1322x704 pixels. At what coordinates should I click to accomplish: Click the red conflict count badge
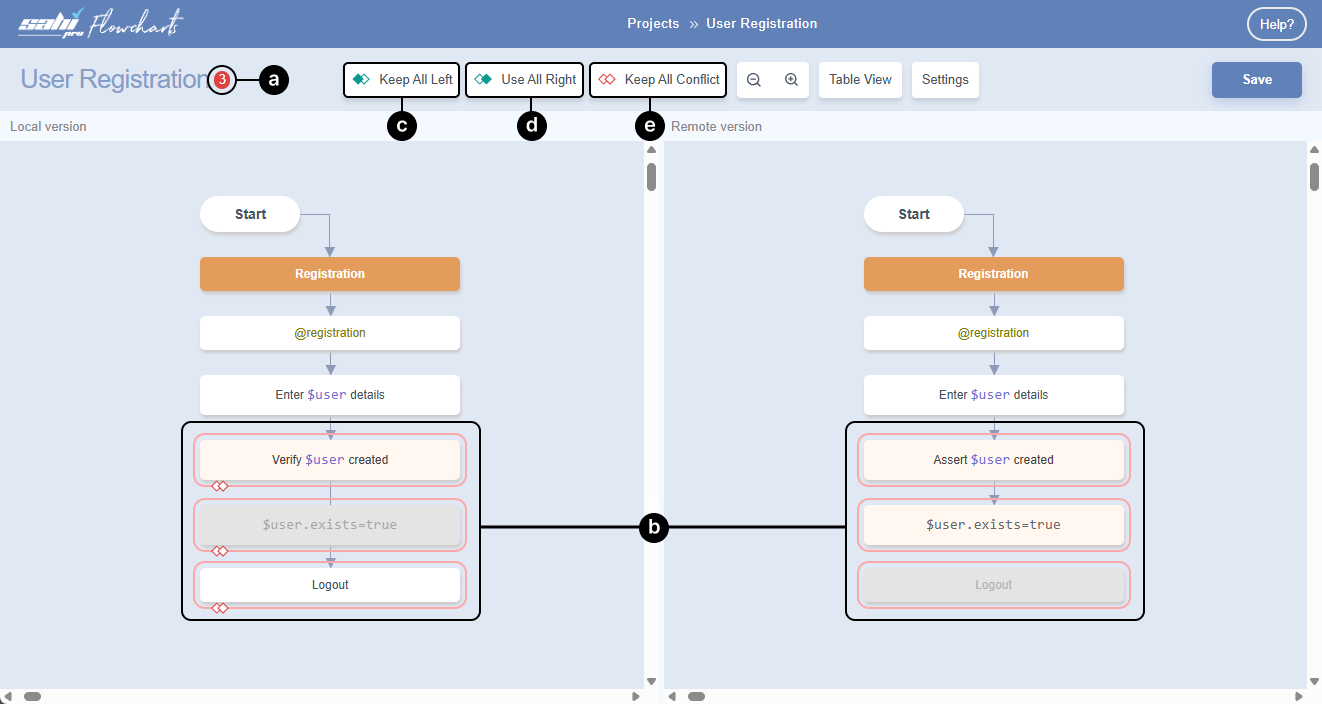pyautogui.click(x=222, y=79)
